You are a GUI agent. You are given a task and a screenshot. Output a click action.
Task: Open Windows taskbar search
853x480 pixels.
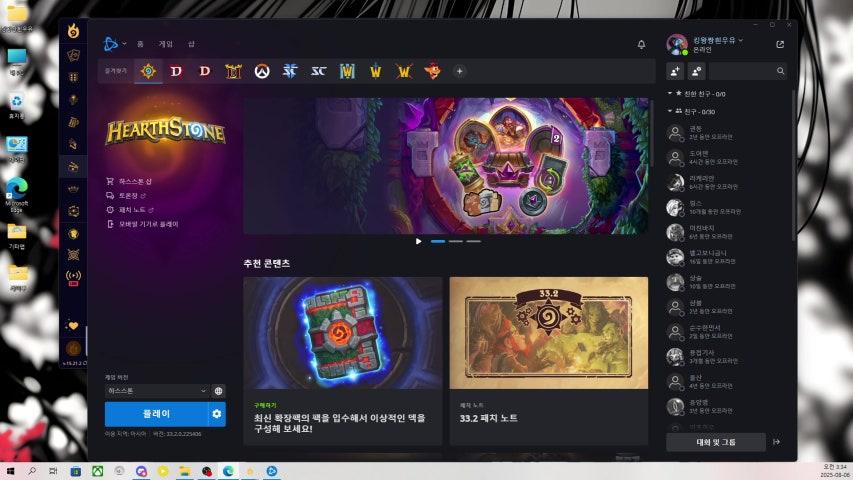tap(32, 471)
